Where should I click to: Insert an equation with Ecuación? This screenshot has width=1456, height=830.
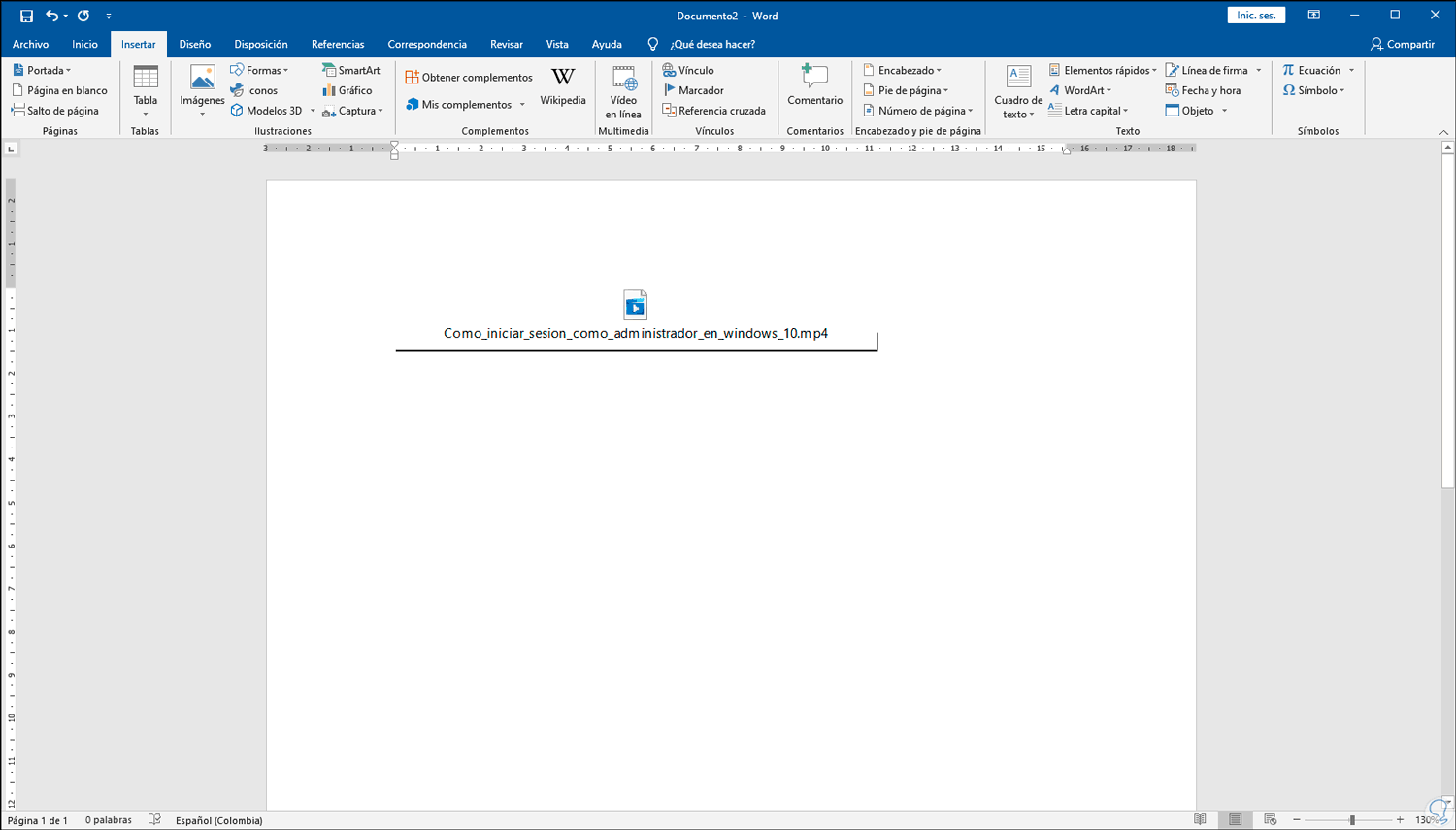click(1311, 70)
